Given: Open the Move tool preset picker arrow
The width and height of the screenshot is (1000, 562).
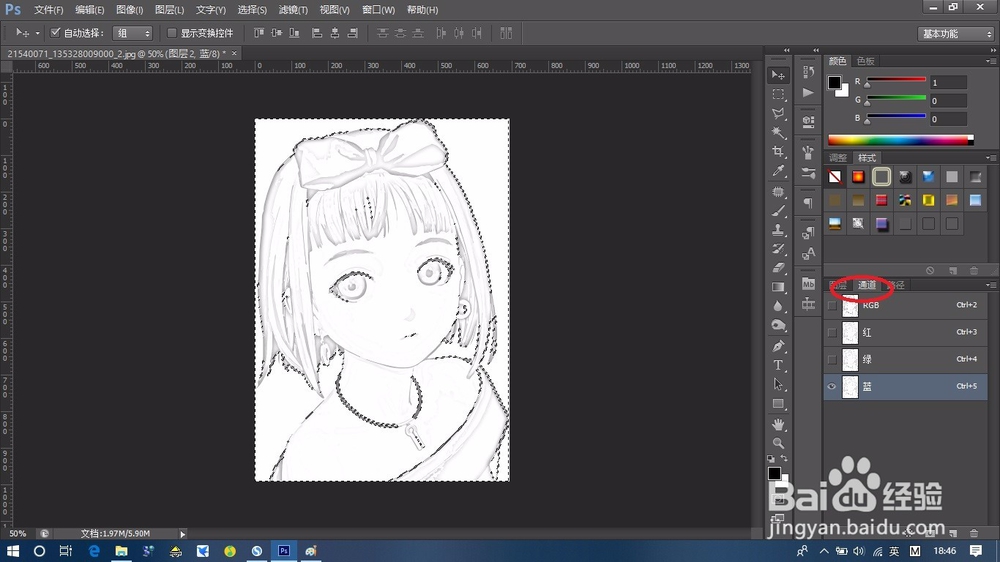Looking at the screenshot, I should point(37,33).
